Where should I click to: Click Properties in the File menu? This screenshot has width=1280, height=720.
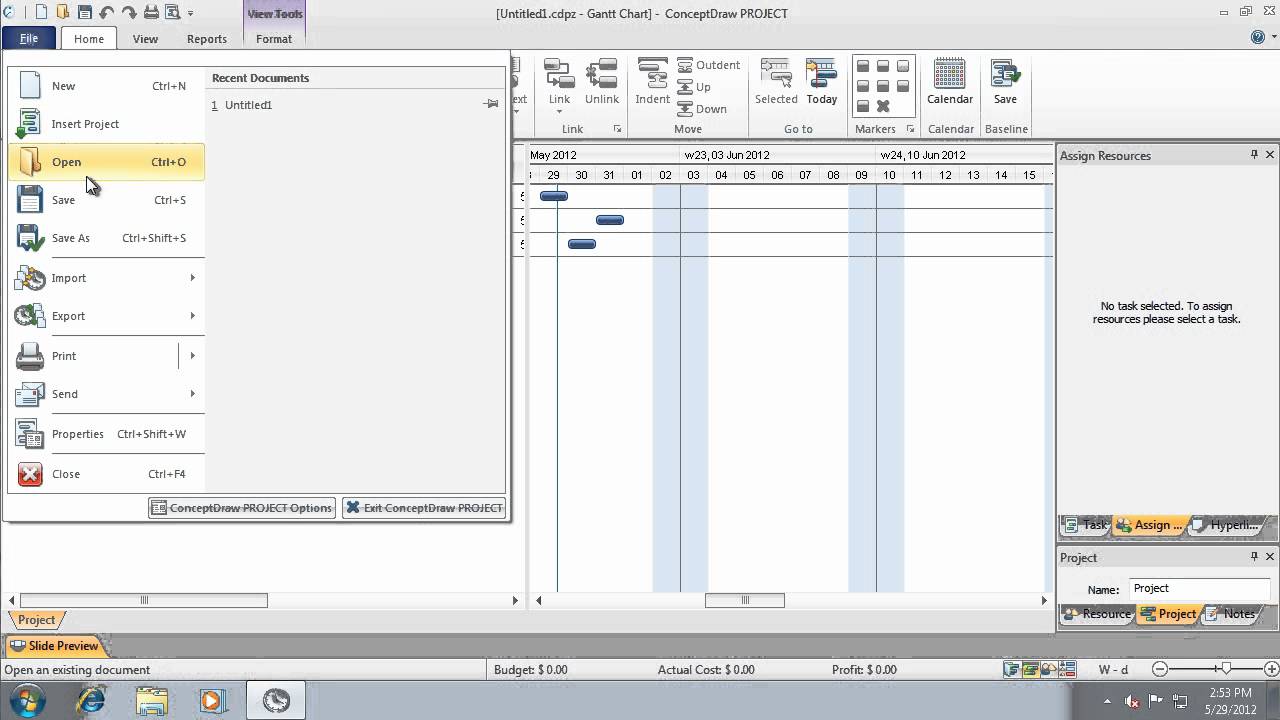[x=105, y=434]
